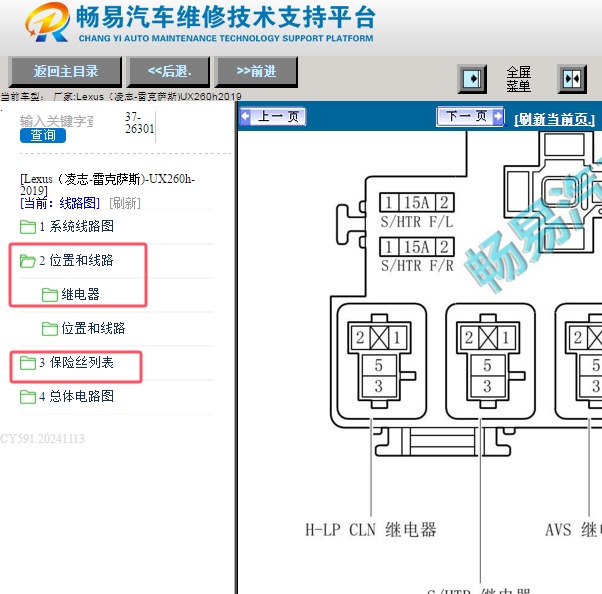
Task: Click folder icon beside 继电器
Action: [x=50, y=295]
